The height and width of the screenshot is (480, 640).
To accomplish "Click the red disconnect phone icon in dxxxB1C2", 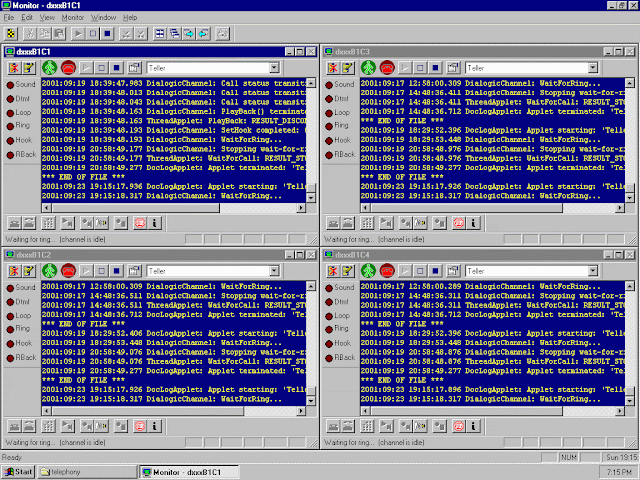I will [140, 426].
